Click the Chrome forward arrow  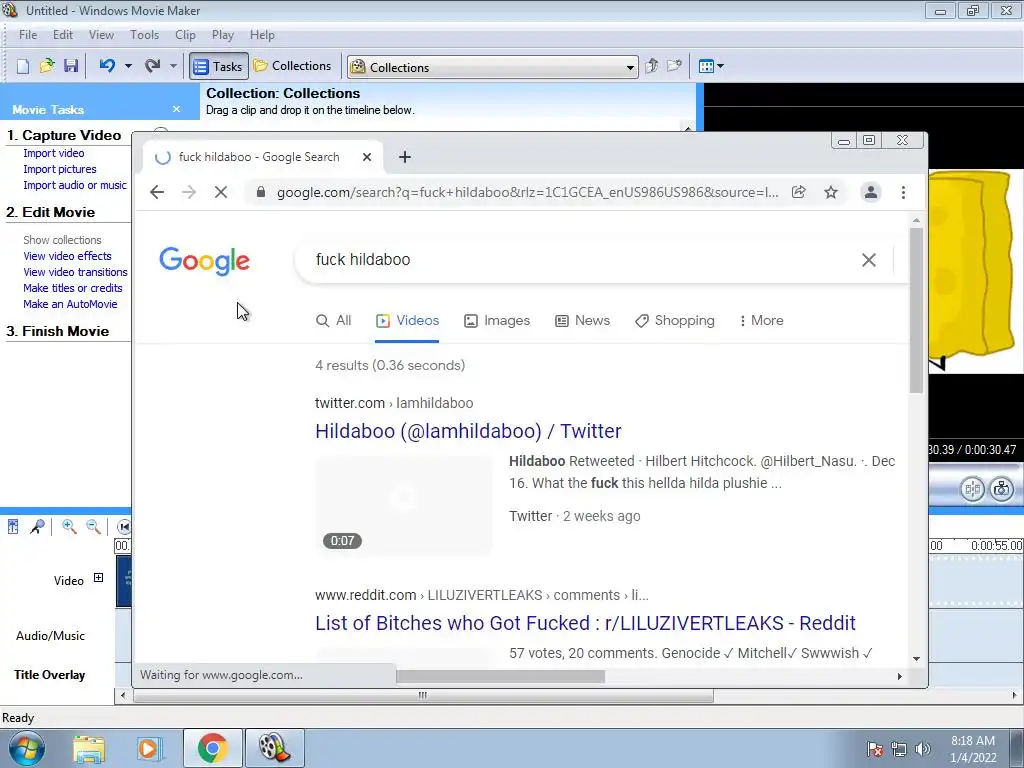(x=189, y=192)
